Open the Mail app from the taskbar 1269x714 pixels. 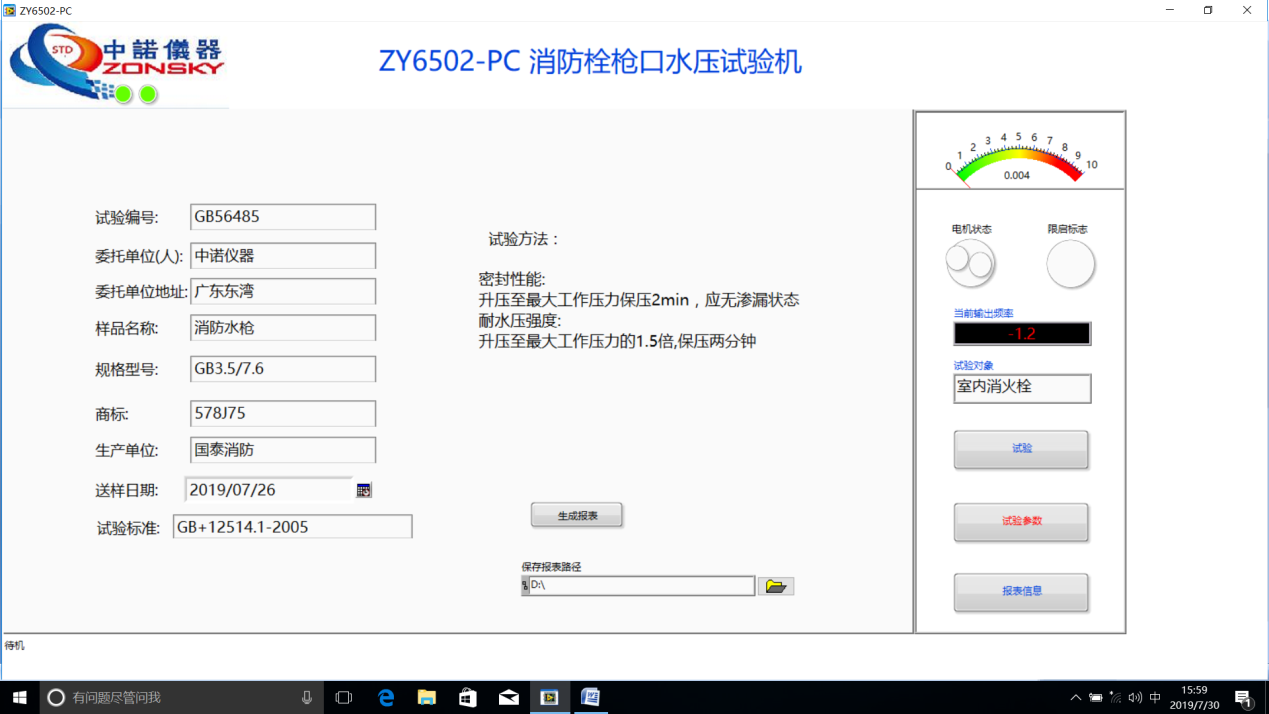[508, 697]
